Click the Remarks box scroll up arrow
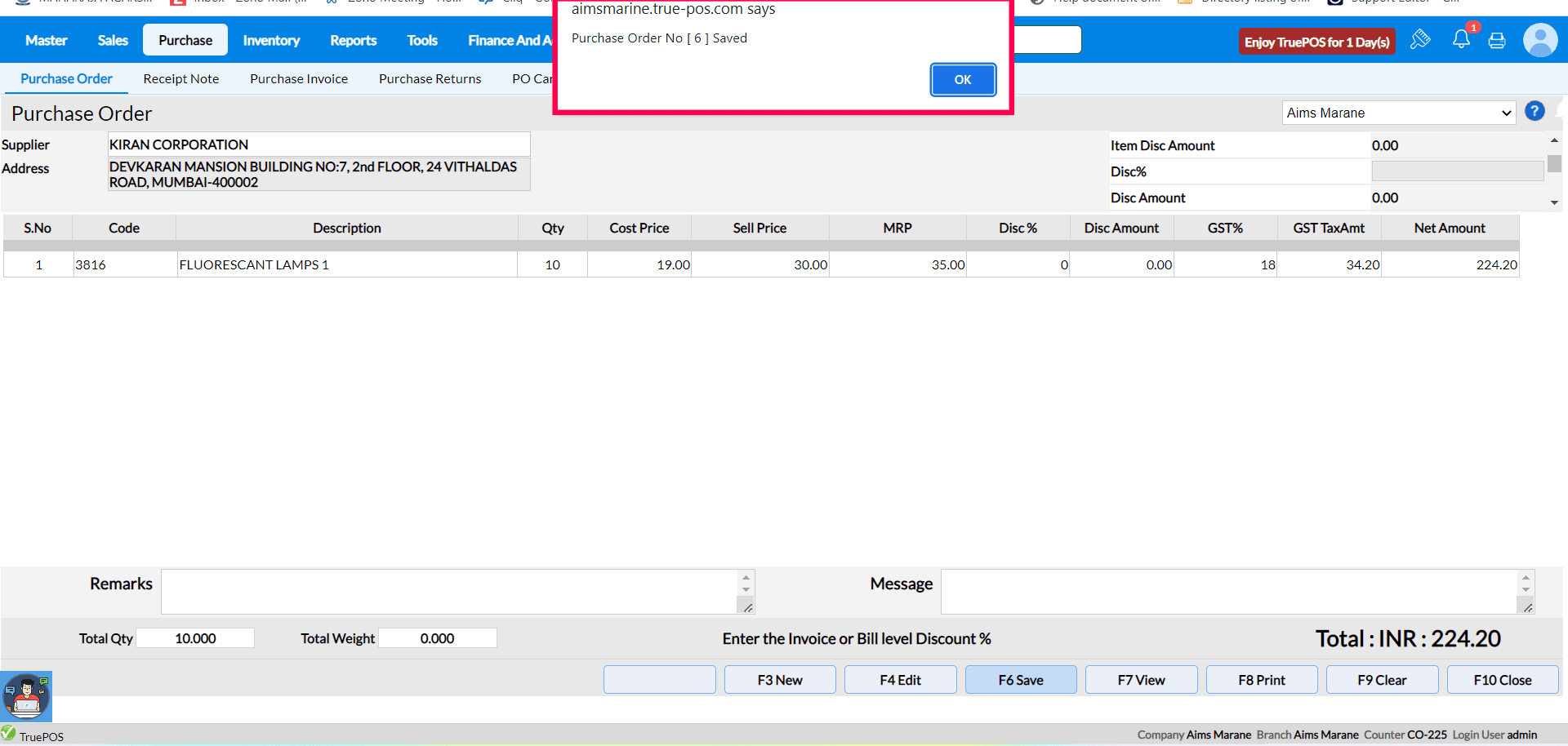 pyautogui.click(x=746, y=578)
